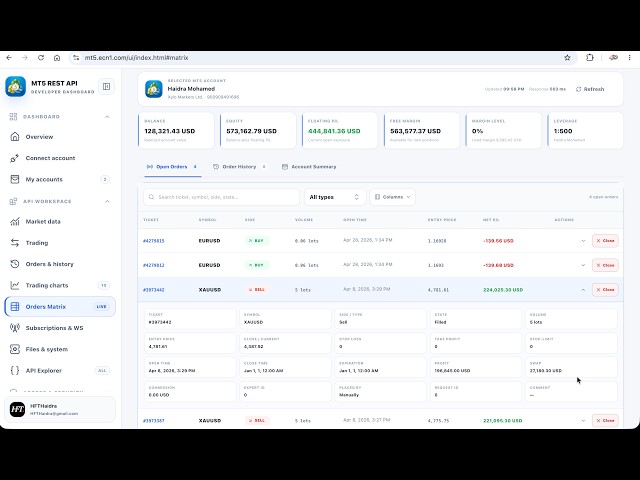Click the Placed By Manually detail field
This screenshot has width=640, height=480.
coord(380,392)
